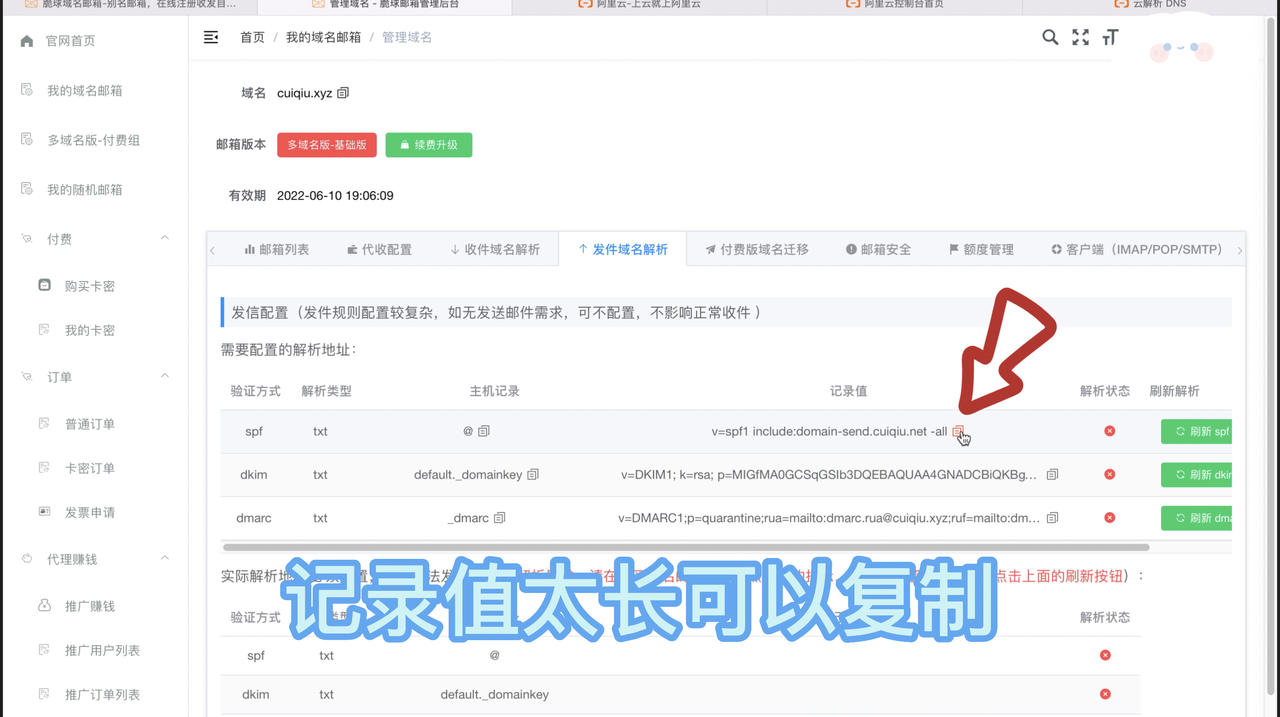This screenshot has width=1280, height=717.
Task: Click dkim row red error status icon
Action: [x=1110, y=475]
